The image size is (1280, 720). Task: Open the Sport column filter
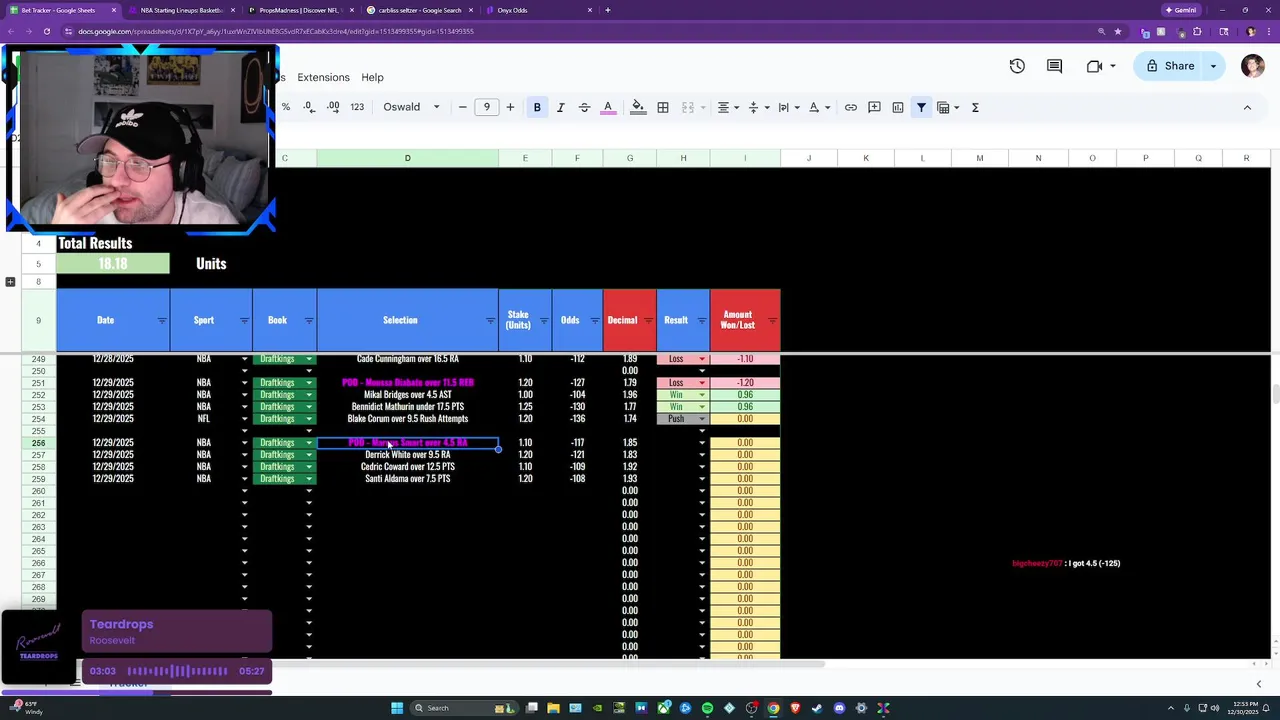pyautogui.click(x=244, y=321)
